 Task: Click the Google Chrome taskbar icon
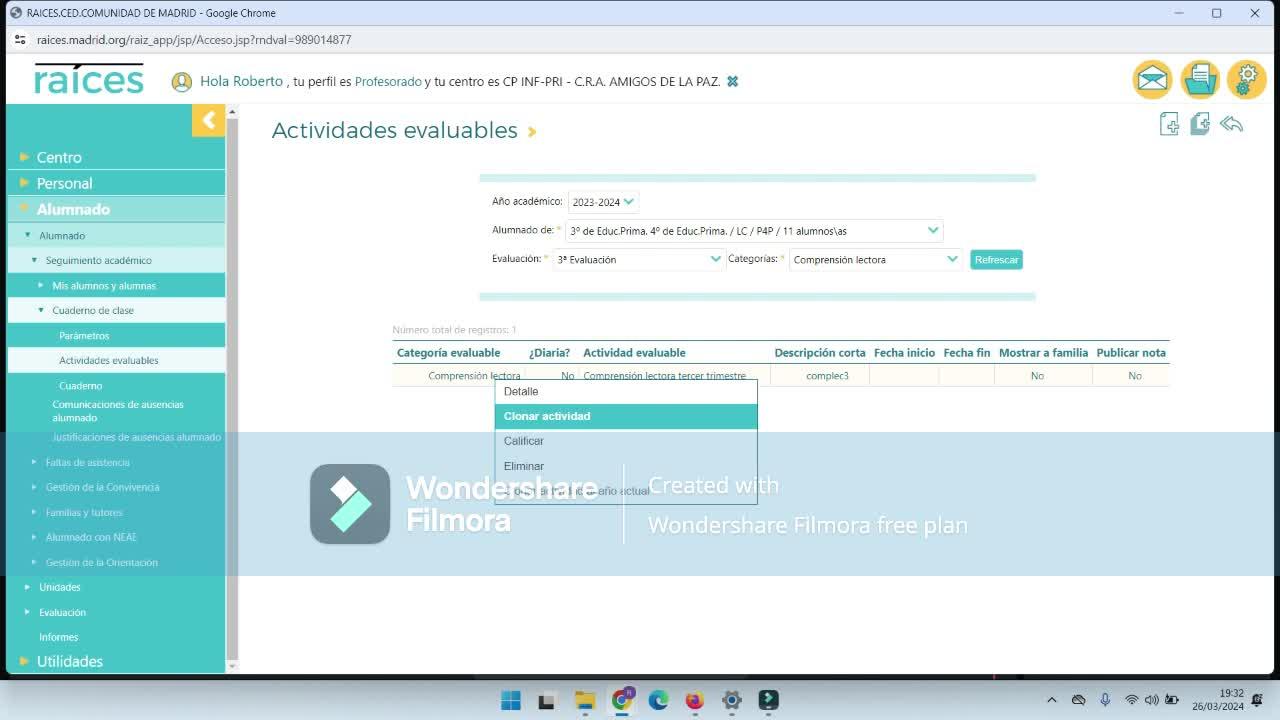tap(621, 700)
